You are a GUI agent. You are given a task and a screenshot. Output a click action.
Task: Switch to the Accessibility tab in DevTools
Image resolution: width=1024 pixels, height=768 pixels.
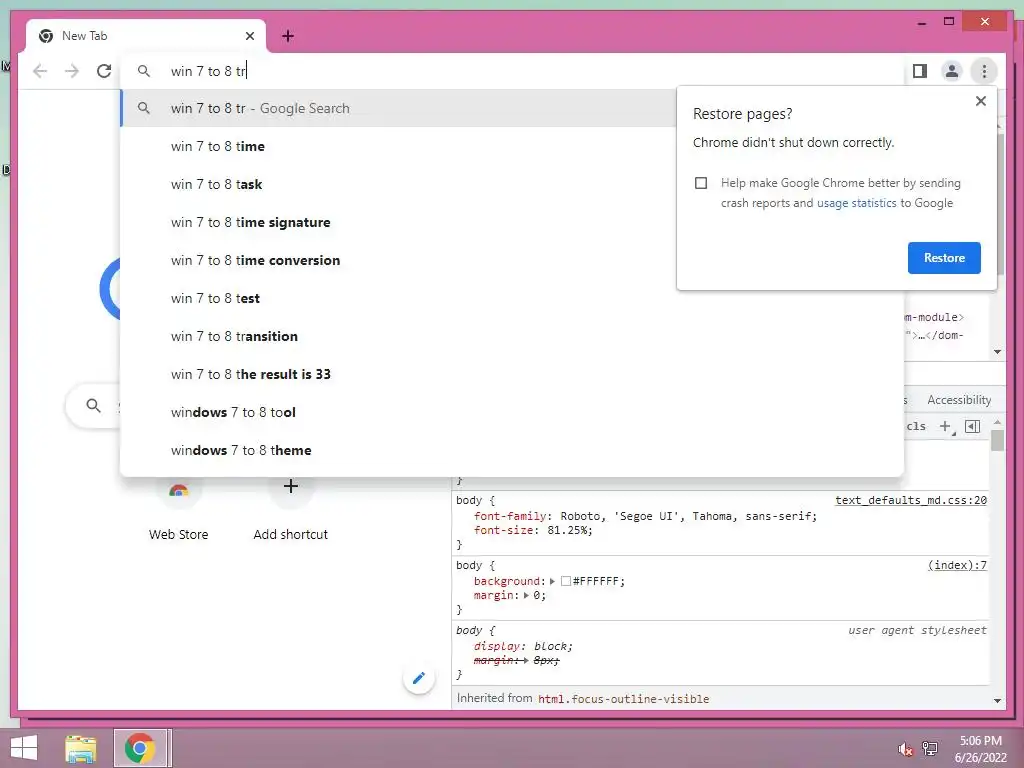click(959, 400)
